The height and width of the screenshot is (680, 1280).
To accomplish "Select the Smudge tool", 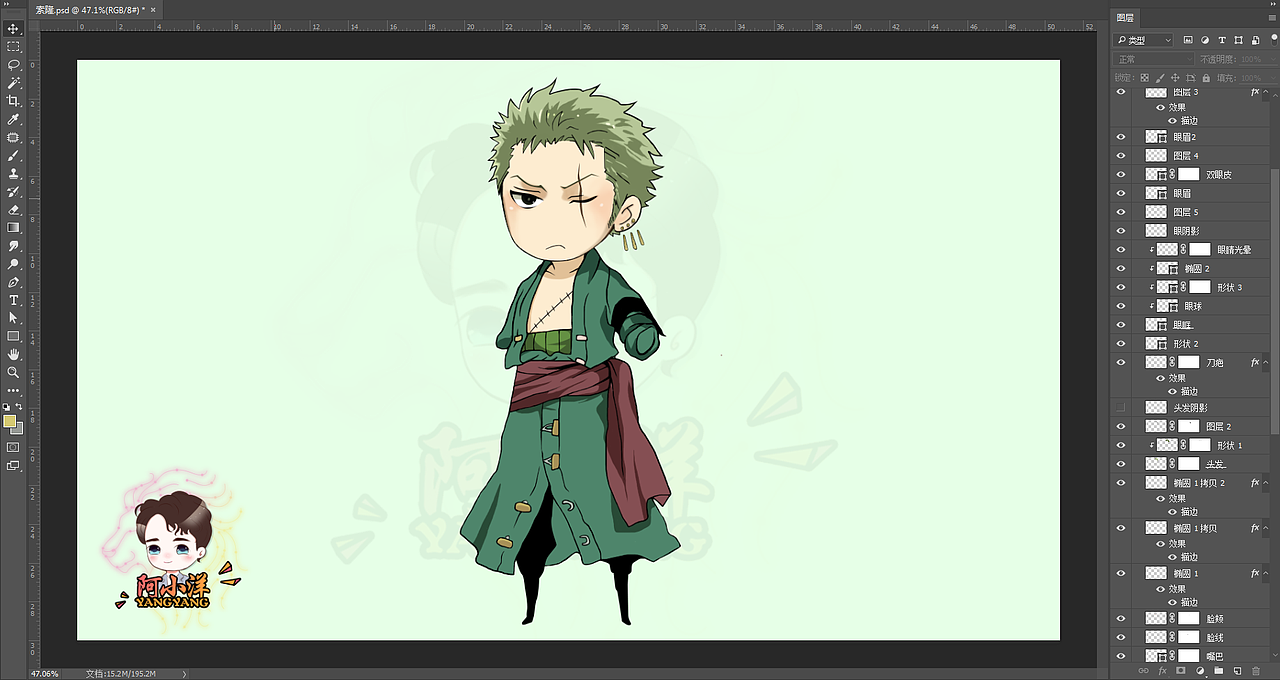I will (13, 246).
